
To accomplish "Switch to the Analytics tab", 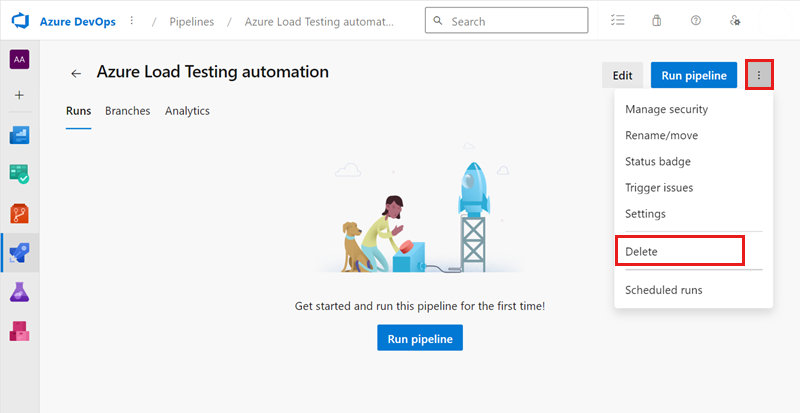I will click(x=187, y=111).
